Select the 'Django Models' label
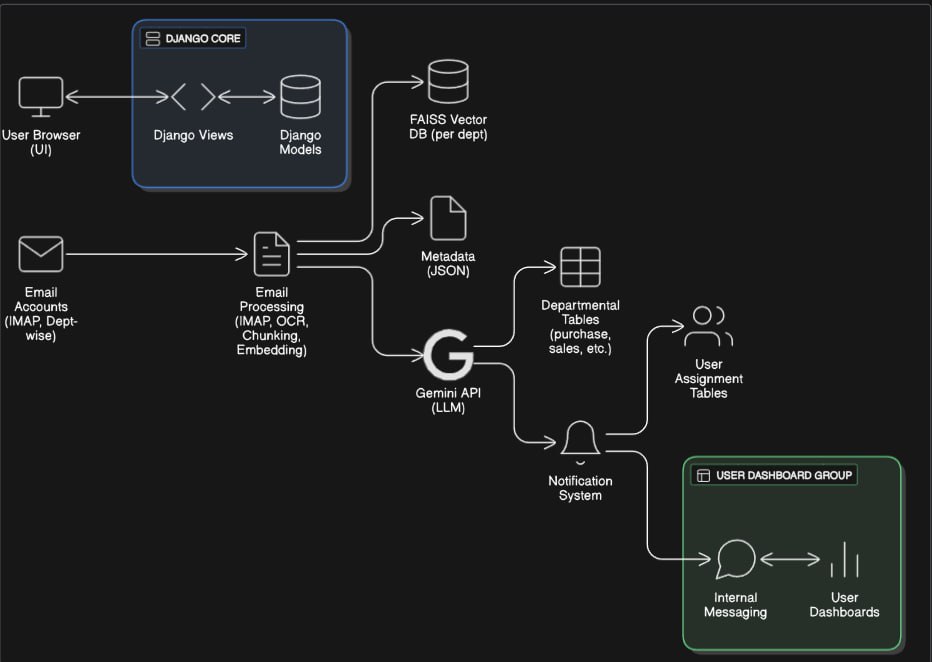Screen dimensions: 932x662 pos(300,142)
